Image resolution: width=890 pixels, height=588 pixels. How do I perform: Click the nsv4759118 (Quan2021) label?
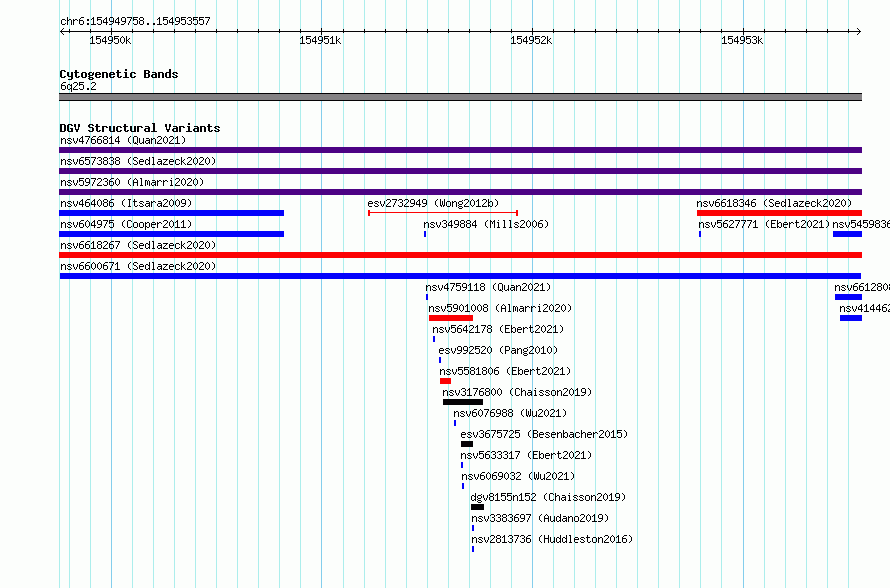pyautogui.click(x=488, y=287)
